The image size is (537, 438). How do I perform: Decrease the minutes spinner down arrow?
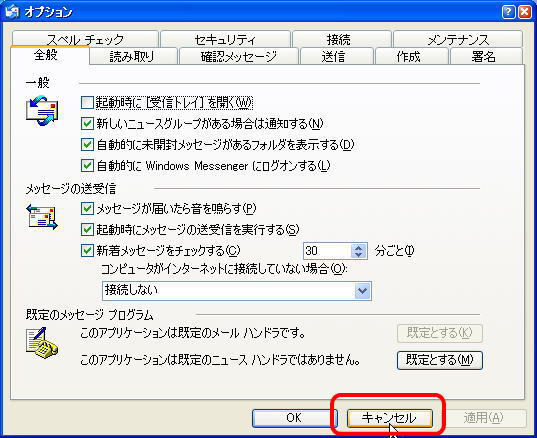359,255
